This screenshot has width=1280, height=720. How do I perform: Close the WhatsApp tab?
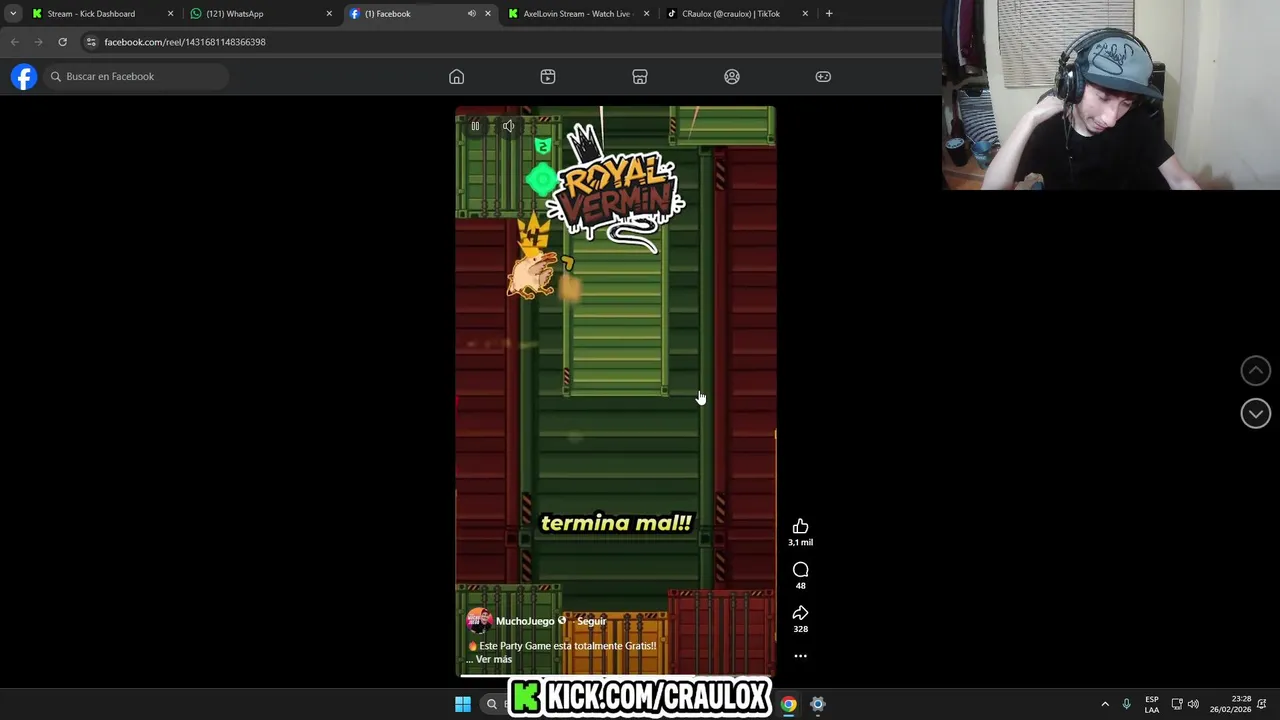(329, 14)
